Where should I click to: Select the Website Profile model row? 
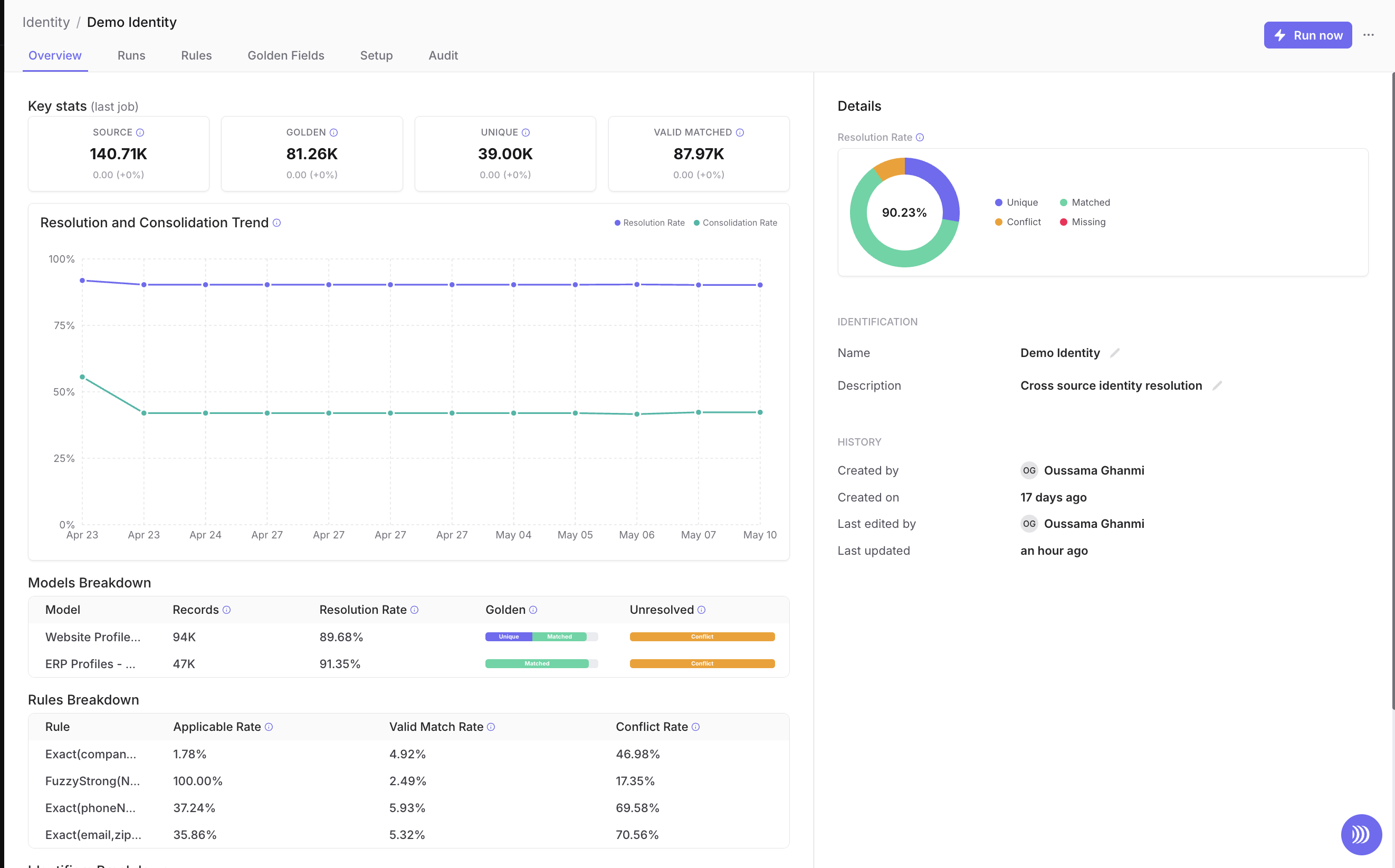tap(409, 636)
